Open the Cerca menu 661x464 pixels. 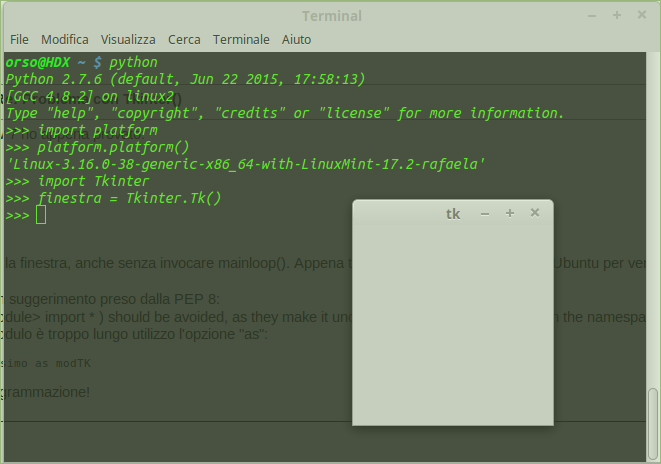184,39
